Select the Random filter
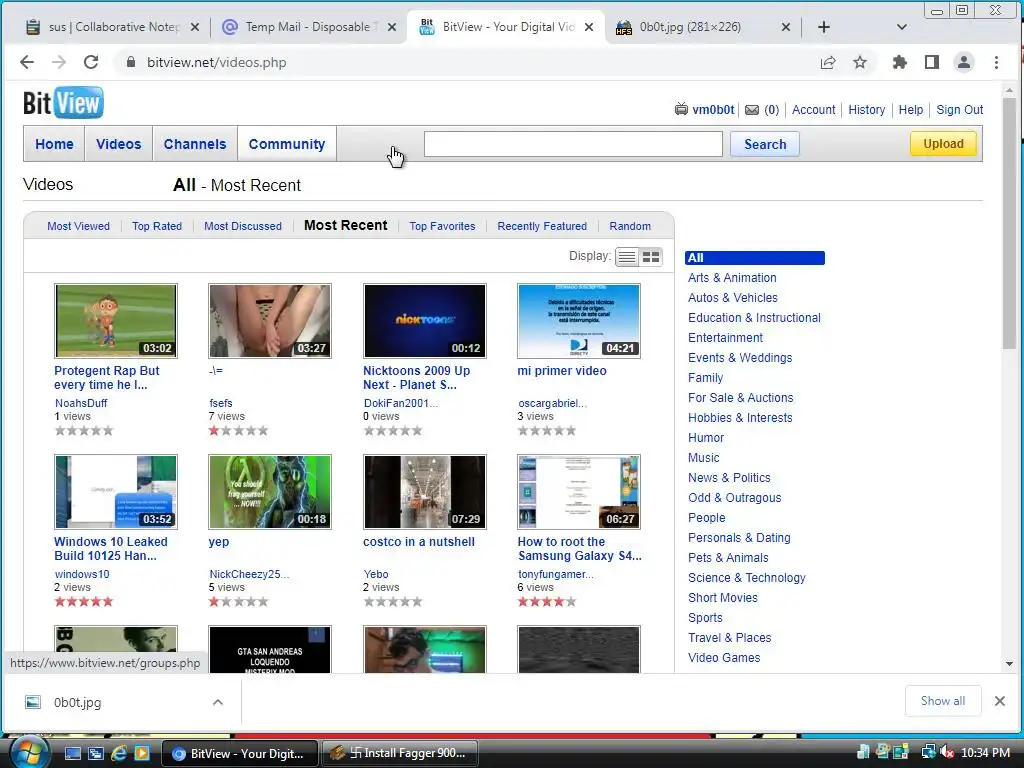The height and width of the screenshot is (768, 1024). click(630, 226)
